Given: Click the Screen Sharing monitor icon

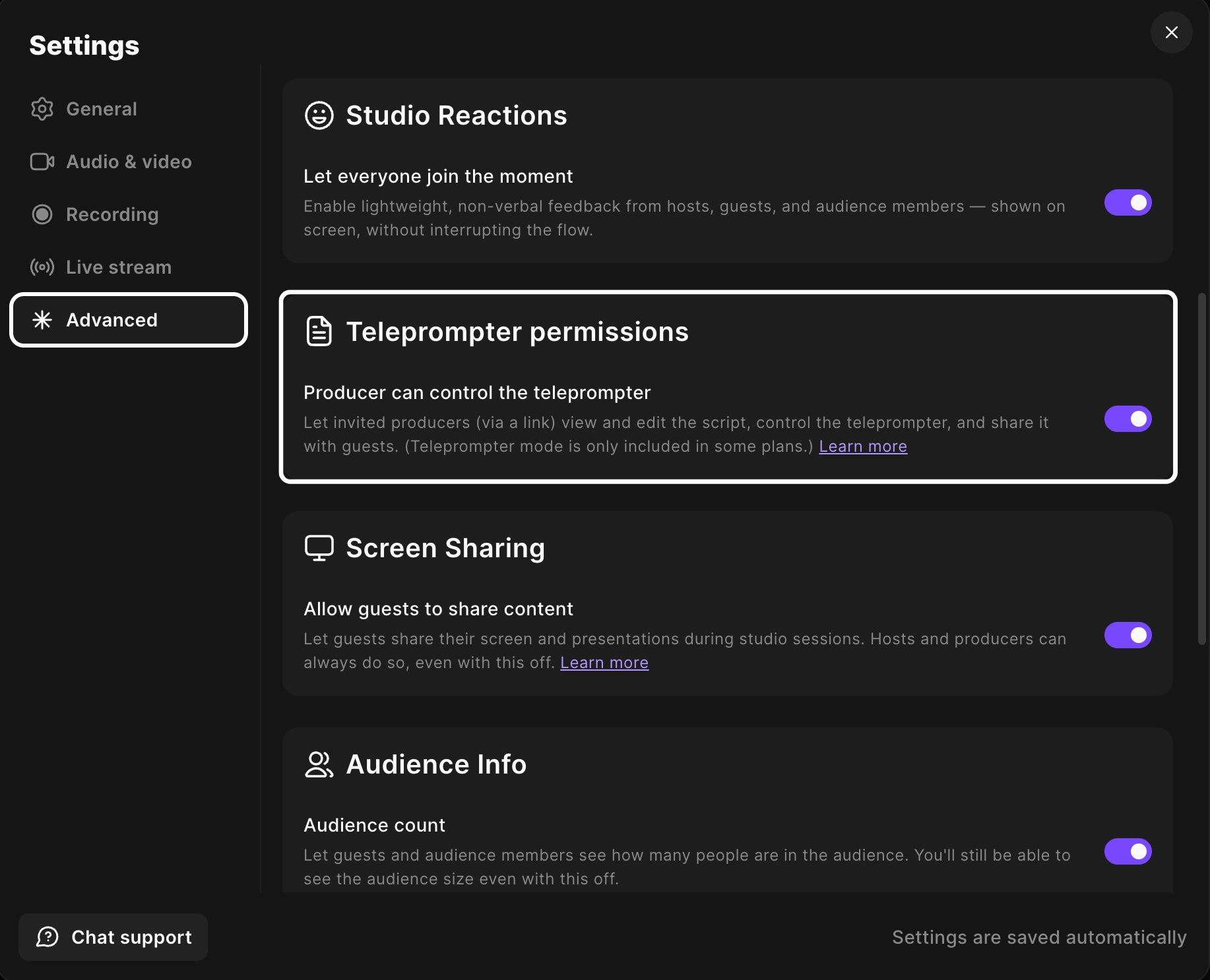Looking at the screenshot, I should (x=319, y=548).
